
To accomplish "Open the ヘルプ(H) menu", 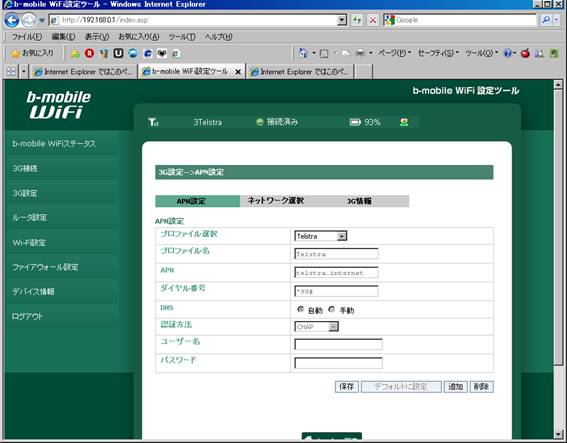I will pyautogui.click(x=218, y=37).
